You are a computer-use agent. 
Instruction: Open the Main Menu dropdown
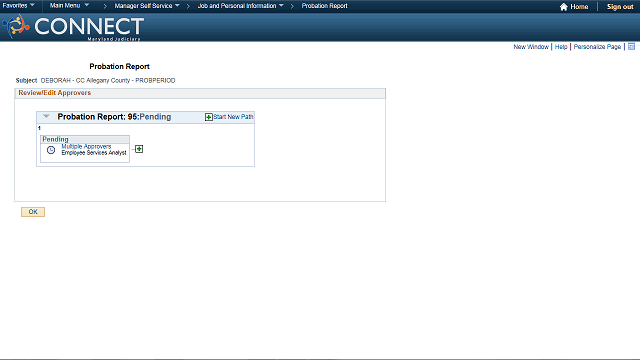coord(69,6)
